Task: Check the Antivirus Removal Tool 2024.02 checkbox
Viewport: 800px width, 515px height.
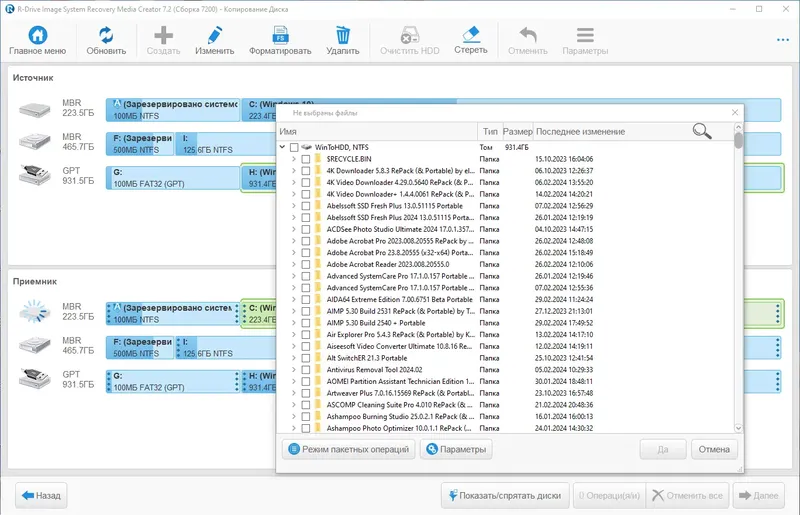Action: 306,370
